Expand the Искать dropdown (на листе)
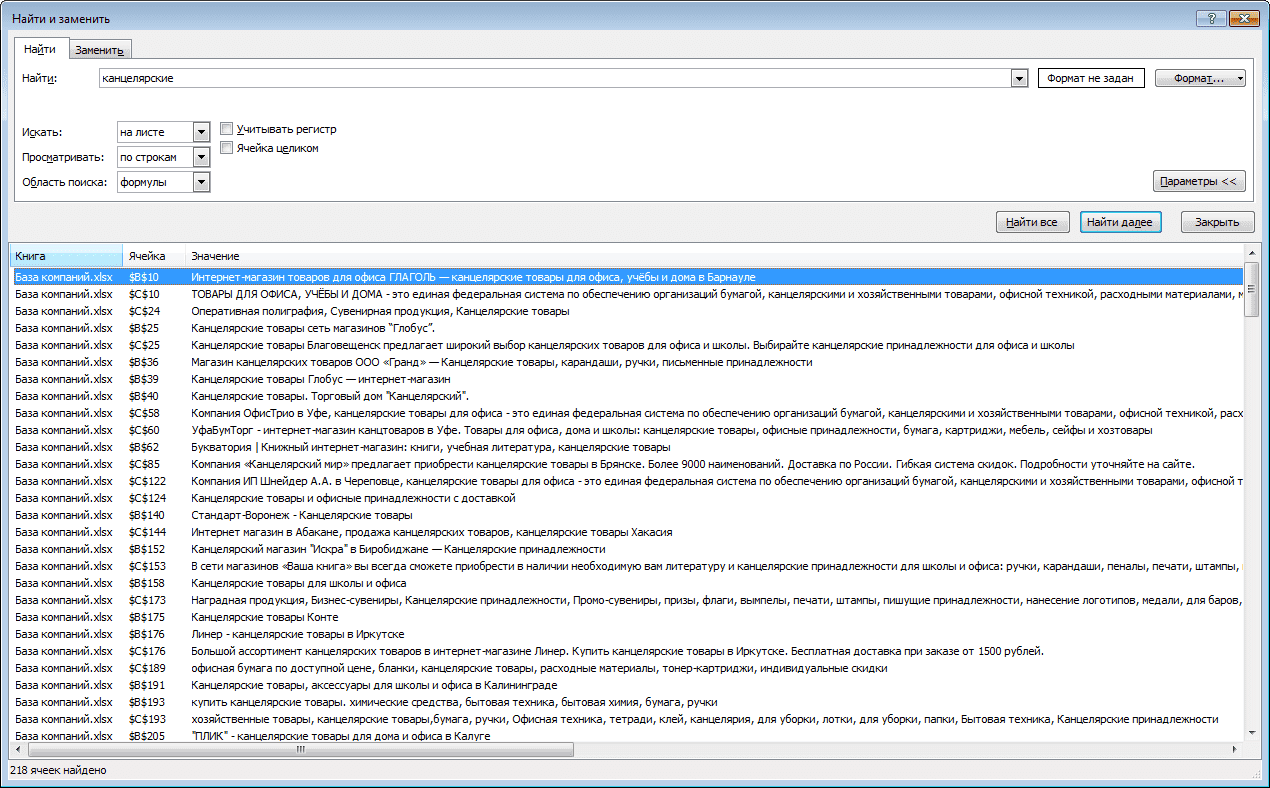This screenshot has height=788, width=1270. pos(201,132)
